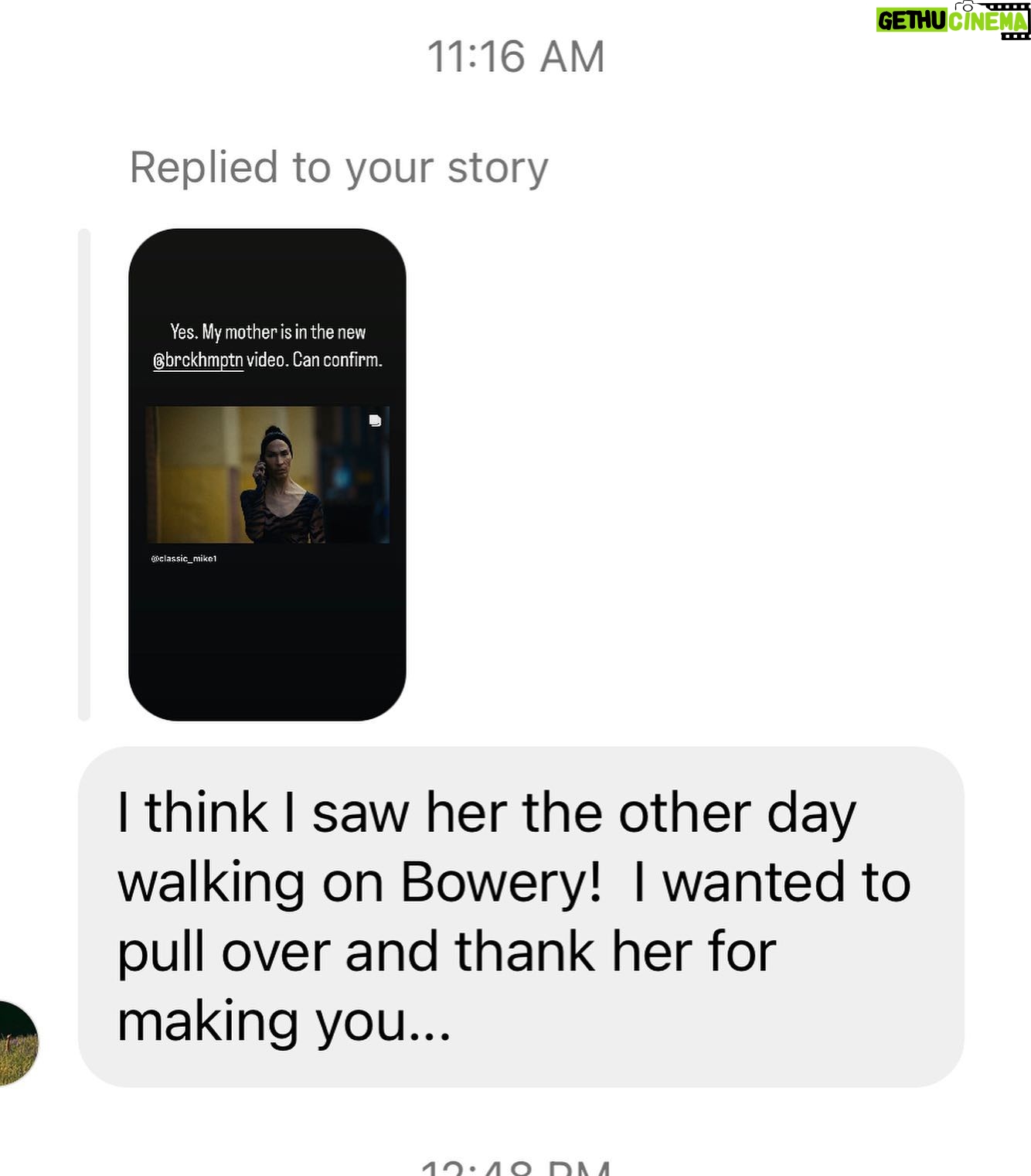This screenshot has width=1031, height=1176.
Task: Open the replied story preview card
Action: [267, 474]
